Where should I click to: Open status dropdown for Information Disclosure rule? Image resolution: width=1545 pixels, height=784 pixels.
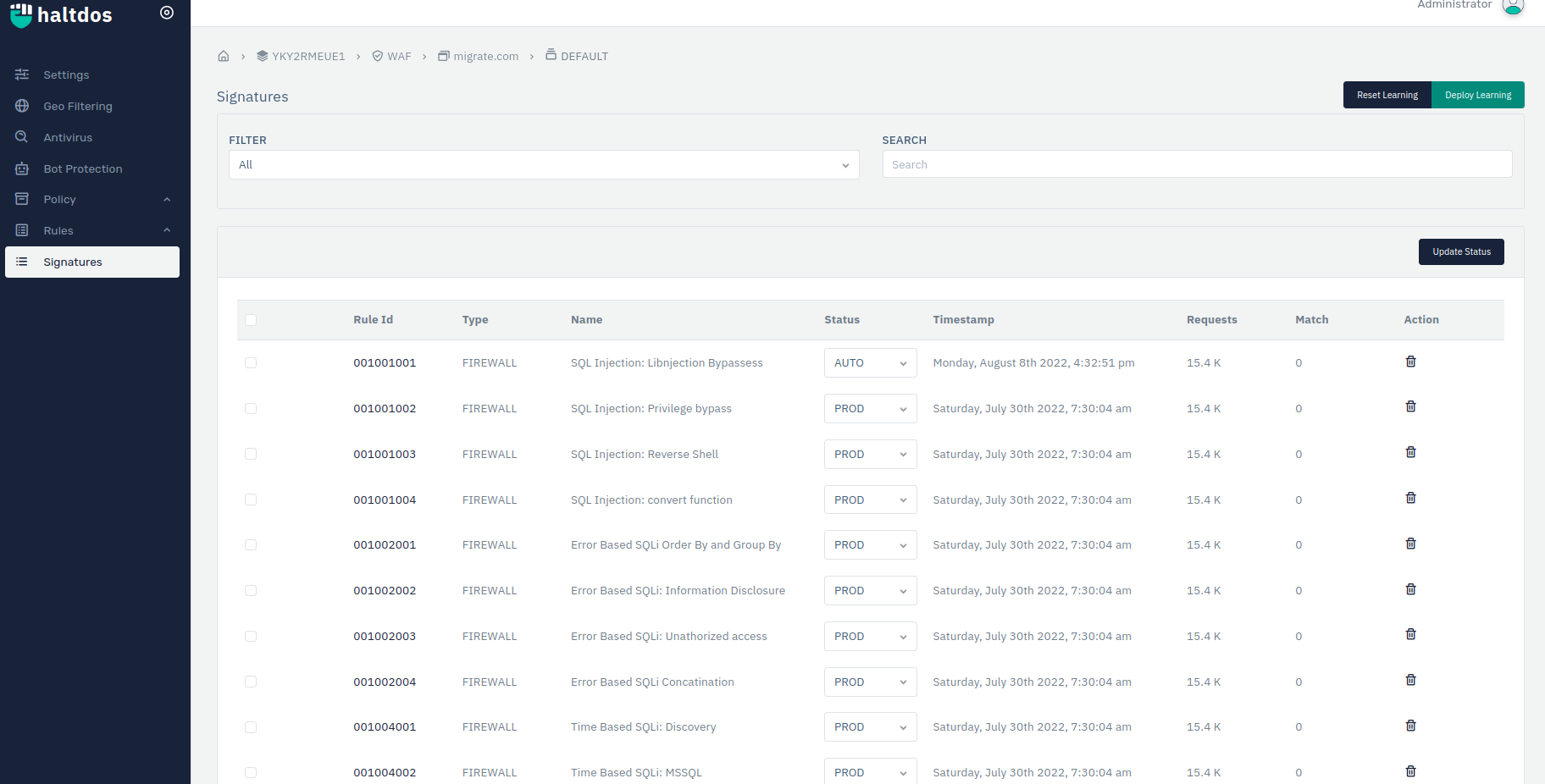tap(870, 590)
